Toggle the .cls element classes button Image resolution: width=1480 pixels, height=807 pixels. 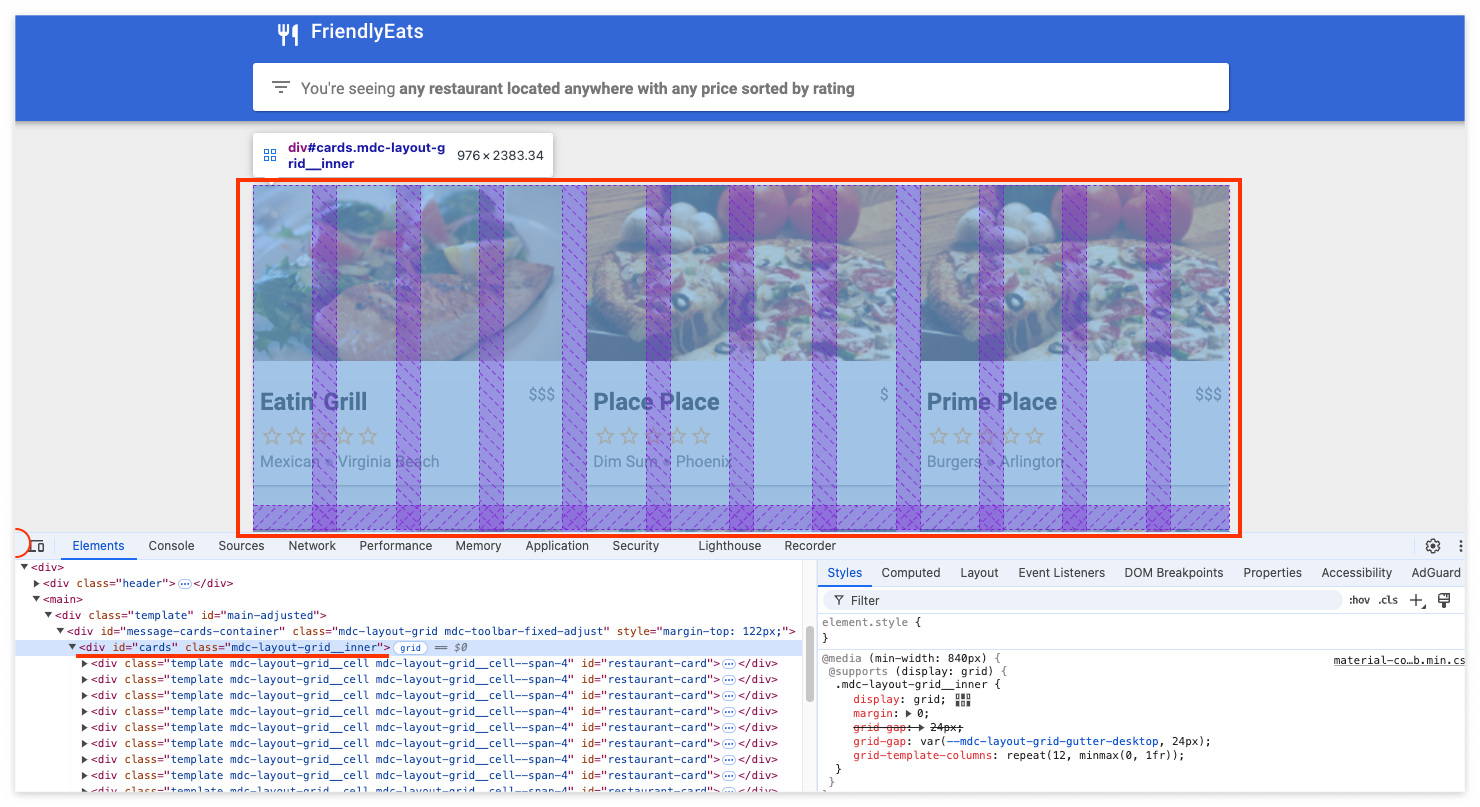(x=1388, y=601)
